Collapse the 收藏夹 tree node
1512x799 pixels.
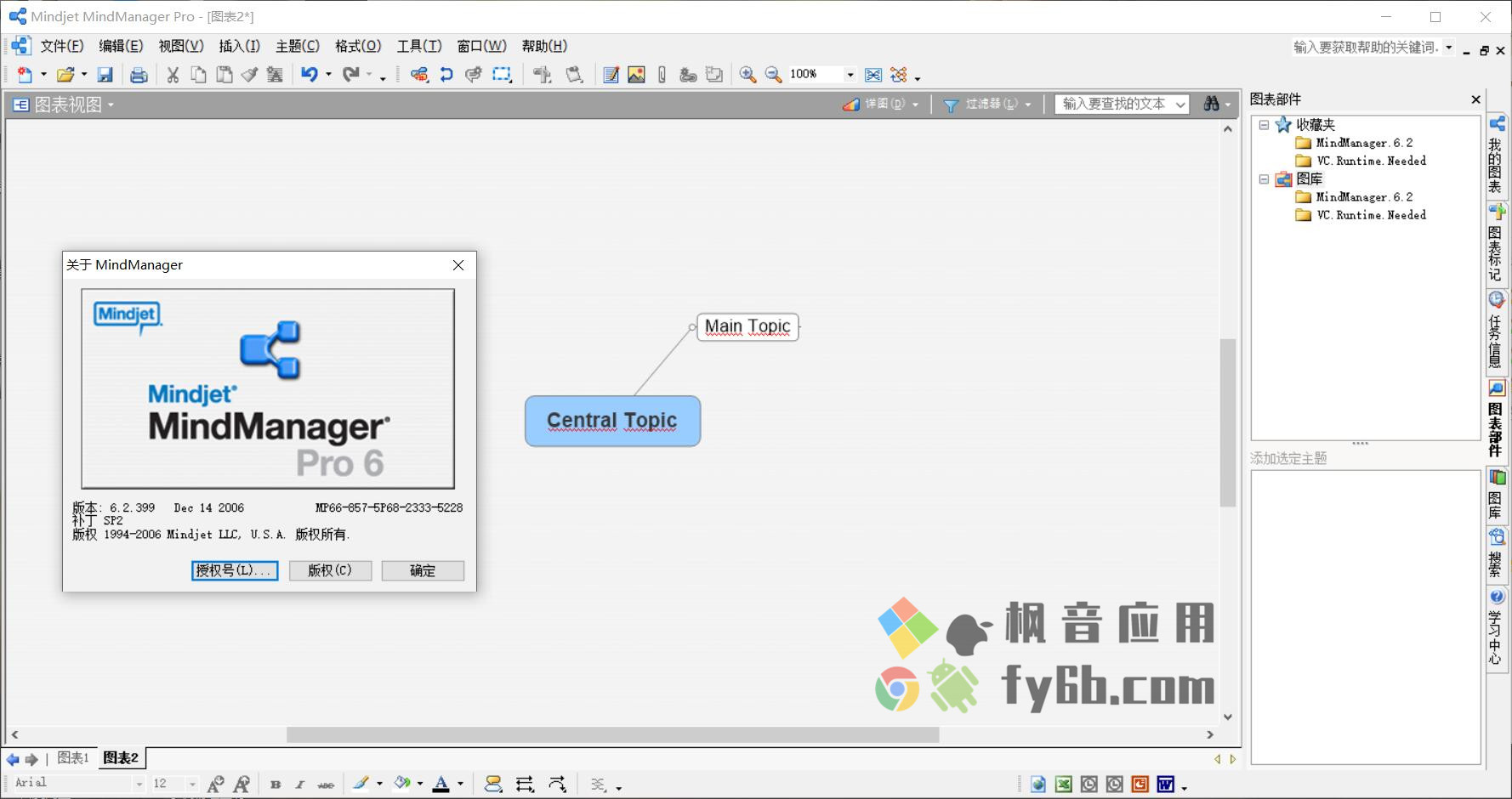(x=1264, y=125)
